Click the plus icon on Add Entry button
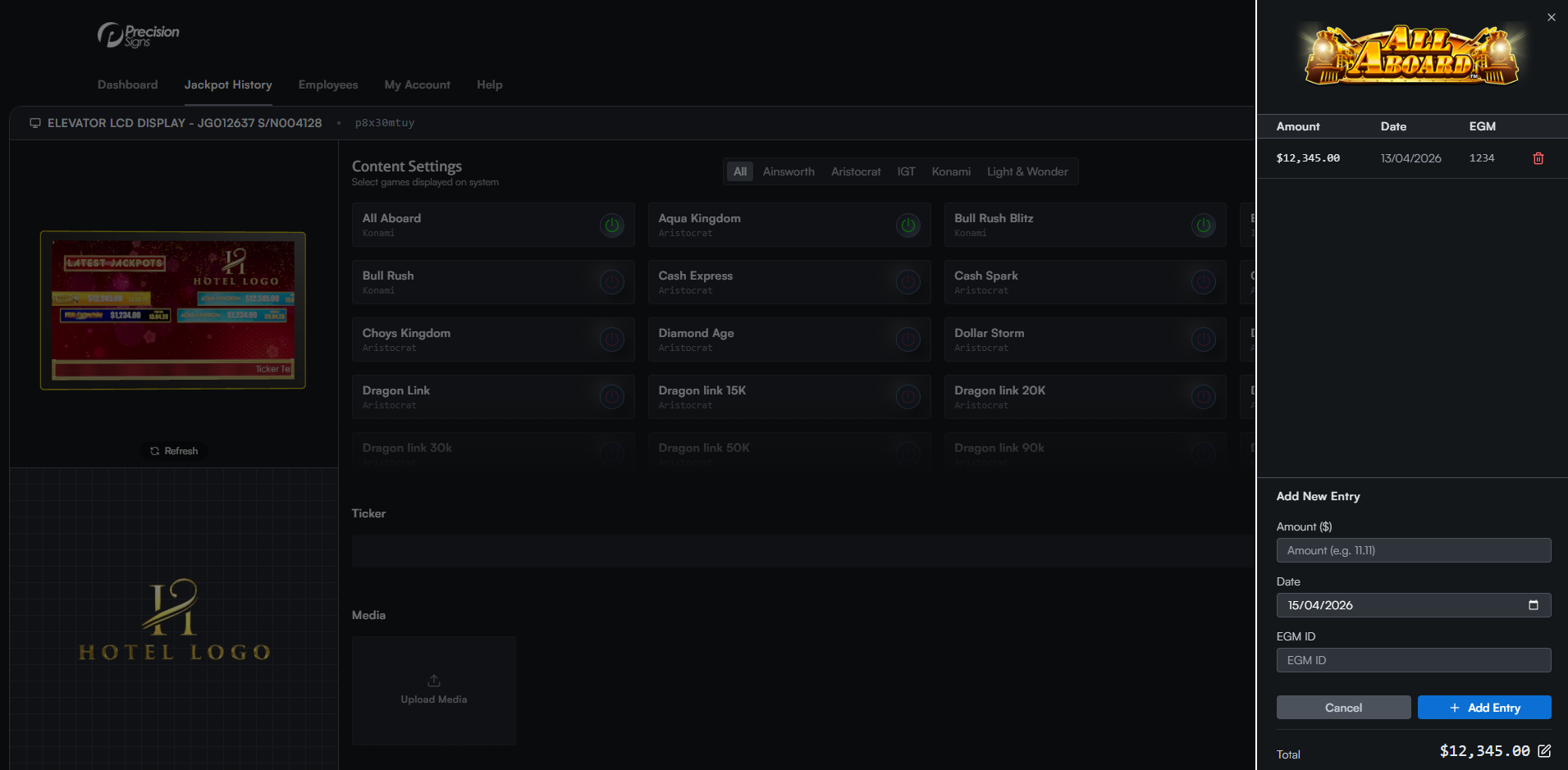The width and height of the screenshot is (1568, 770). (x=1453, y=707)
